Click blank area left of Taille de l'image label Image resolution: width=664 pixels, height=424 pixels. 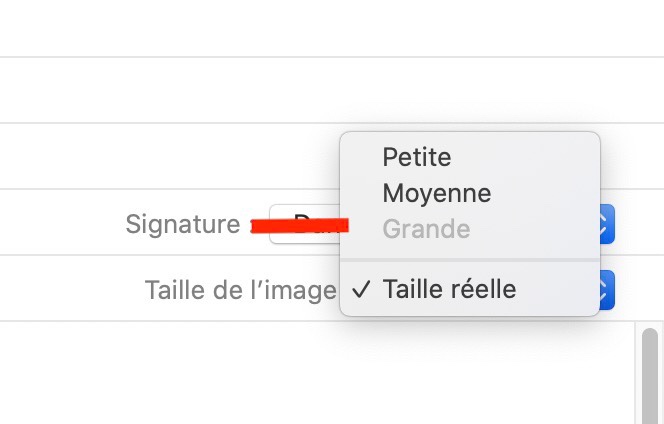[70, 290]
